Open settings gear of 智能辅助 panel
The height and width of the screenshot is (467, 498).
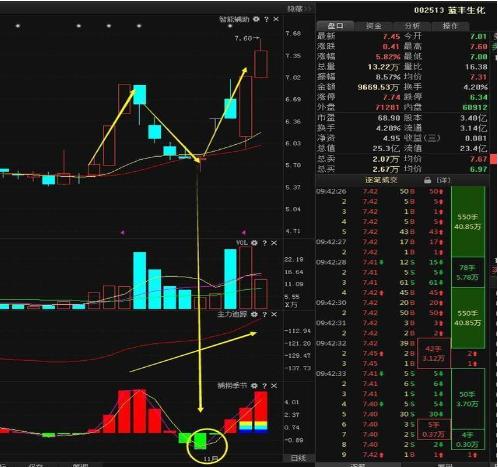256,19
